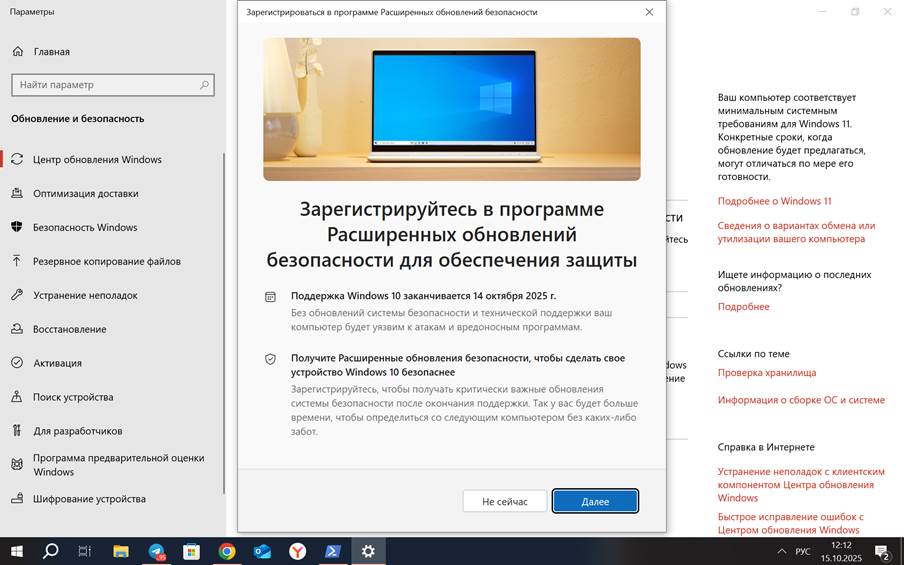904x565 pixels.
Task: Click the Безопасность Windows shield icon
Action: [17, 227]
